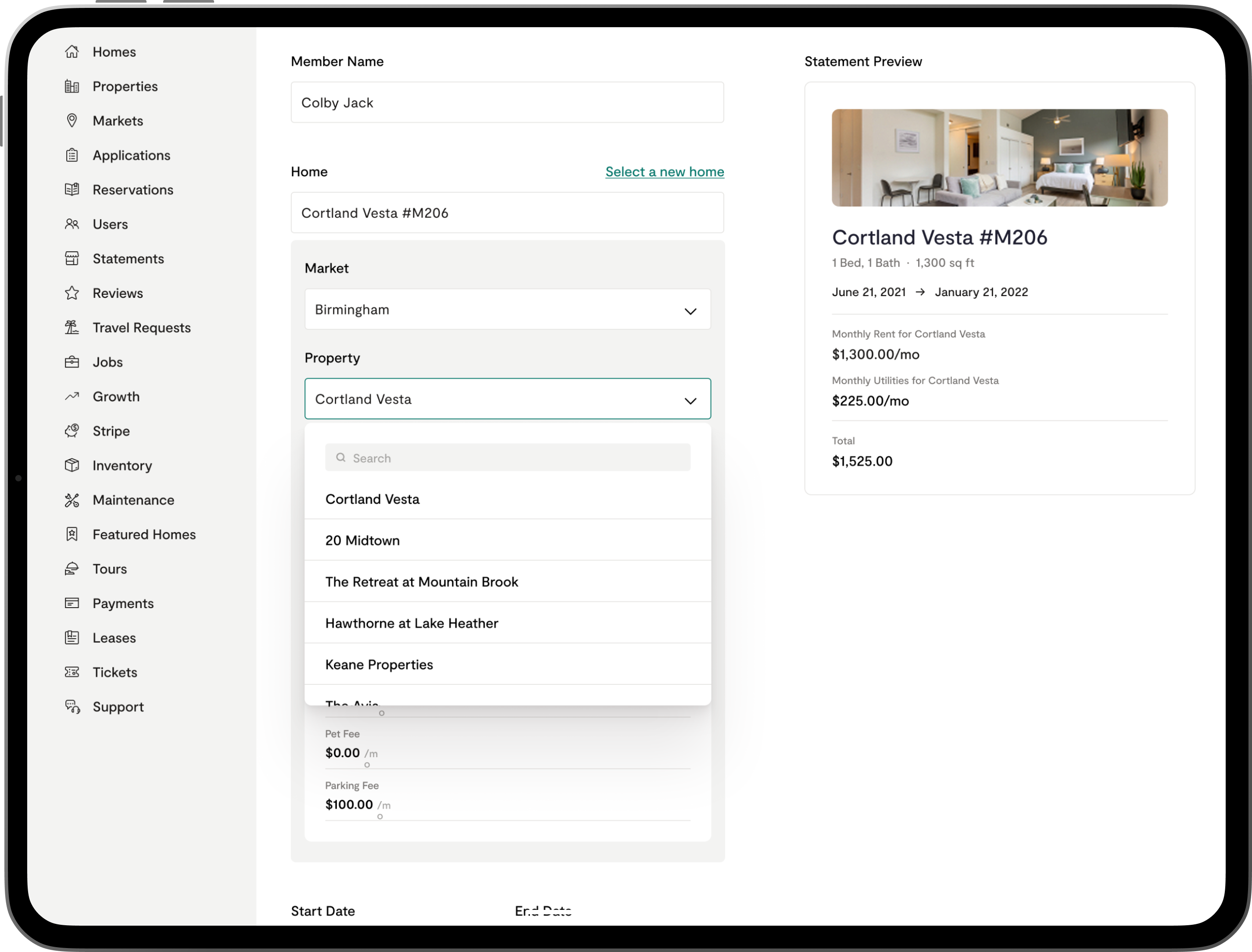Click the Travel Requests palm tree icon
This screenshot has width=1252, height=952.
(72, 328)
